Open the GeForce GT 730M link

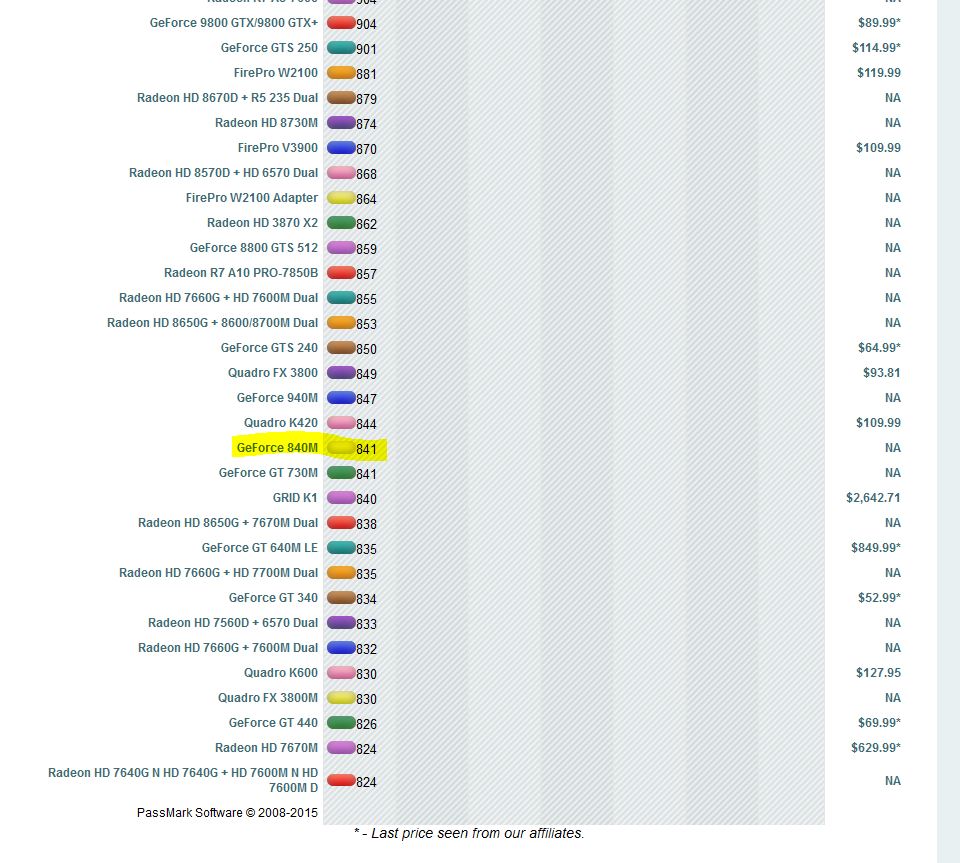268,473
